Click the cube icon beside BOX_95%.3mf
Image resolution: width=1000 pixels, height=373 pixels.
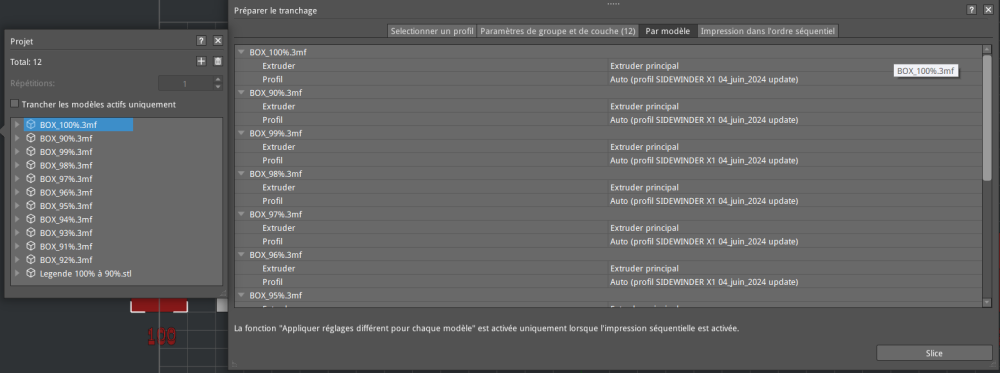30,206
